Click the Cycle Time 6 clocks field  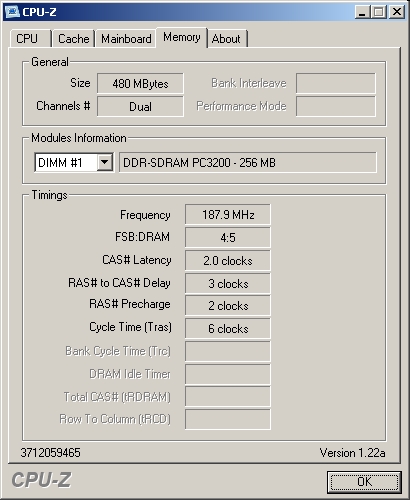click(x=228, y=328)
